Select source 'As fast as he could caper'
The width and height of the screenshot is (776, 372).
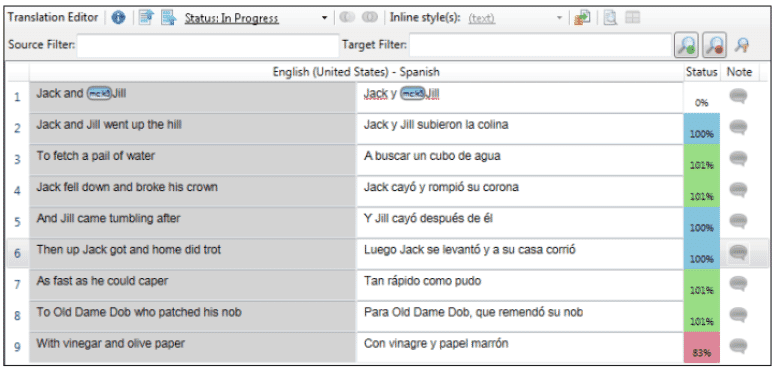click(x=102, y=281)
